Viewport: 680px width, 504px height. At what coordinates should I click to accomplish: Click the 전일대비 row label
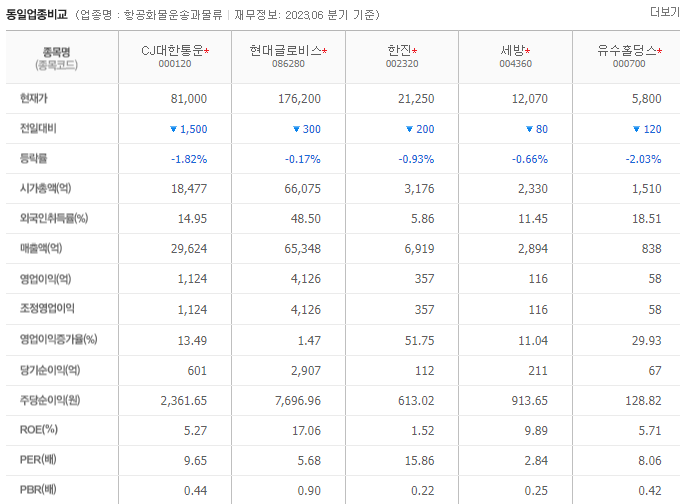pos(38,128)
